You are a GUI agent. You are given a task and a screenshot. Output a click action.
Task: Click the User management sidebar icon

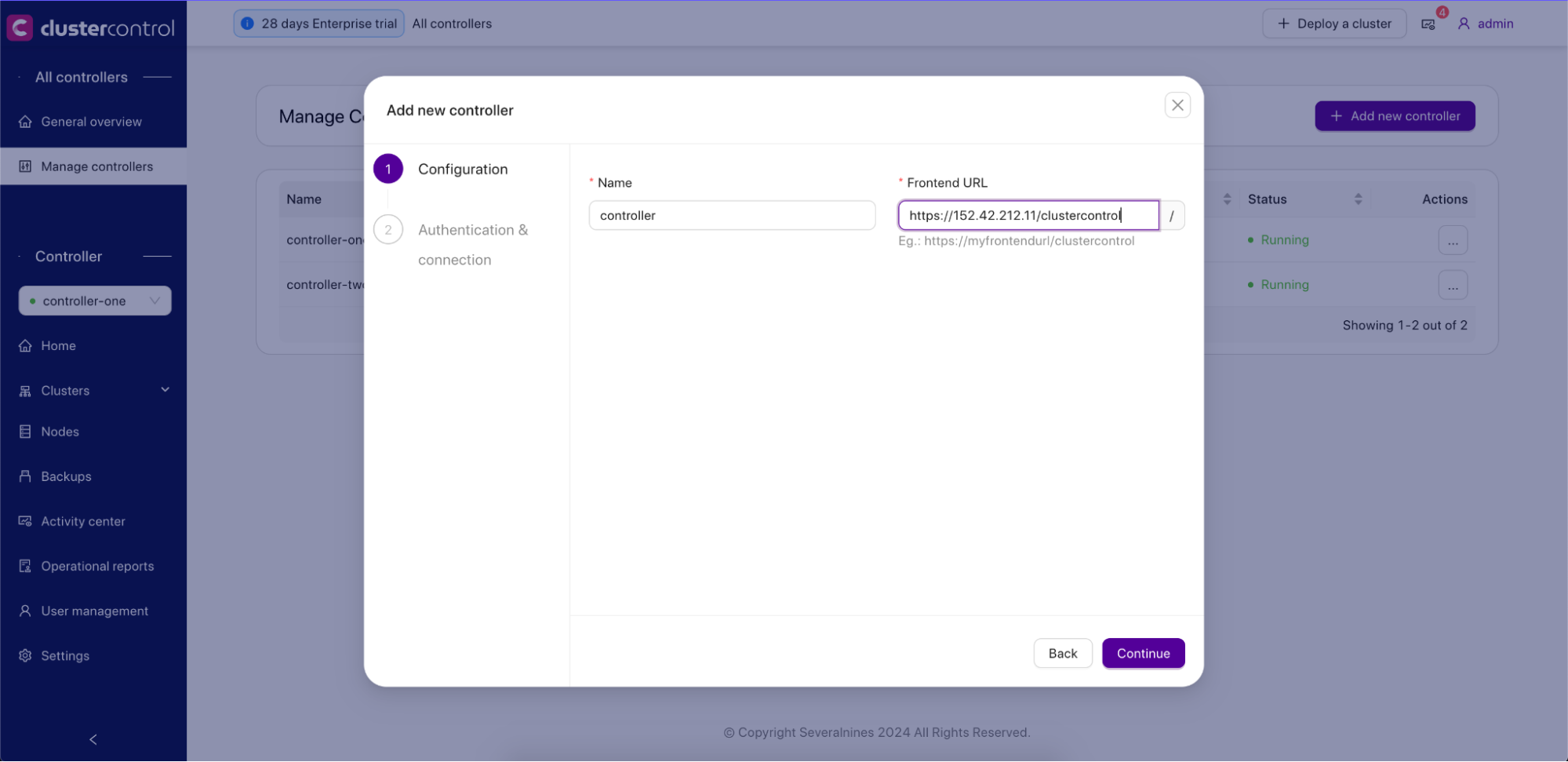[x=25, y=611]
